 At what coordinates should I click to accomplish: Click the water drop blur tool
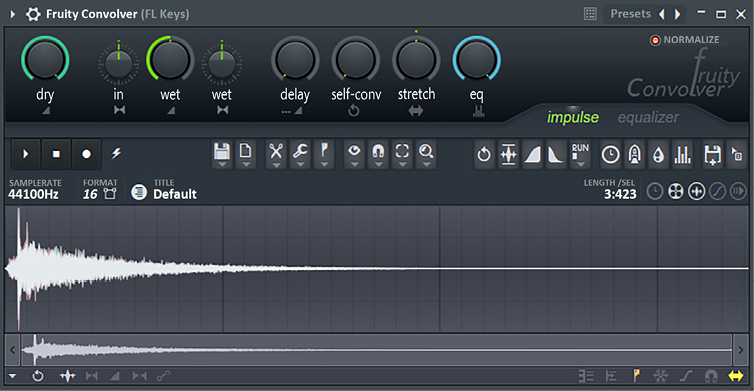coord(658,155)
